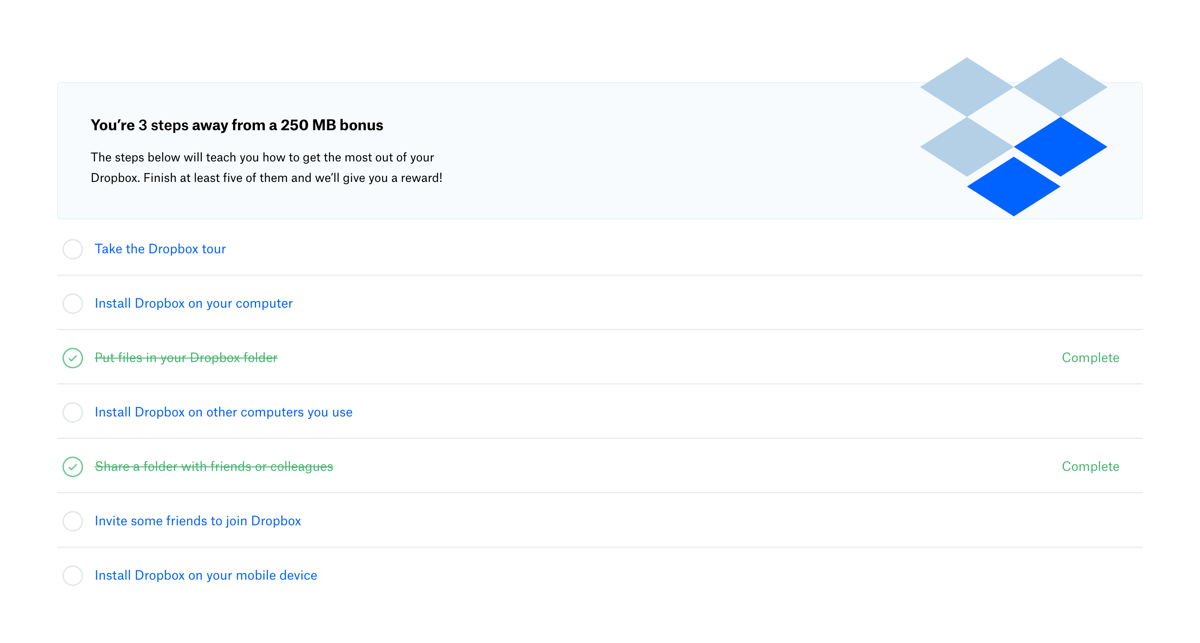Select "Invite some friends to join Dropbox"
The width and height of the screenshot is (1200, 643).
coord(198,521)
